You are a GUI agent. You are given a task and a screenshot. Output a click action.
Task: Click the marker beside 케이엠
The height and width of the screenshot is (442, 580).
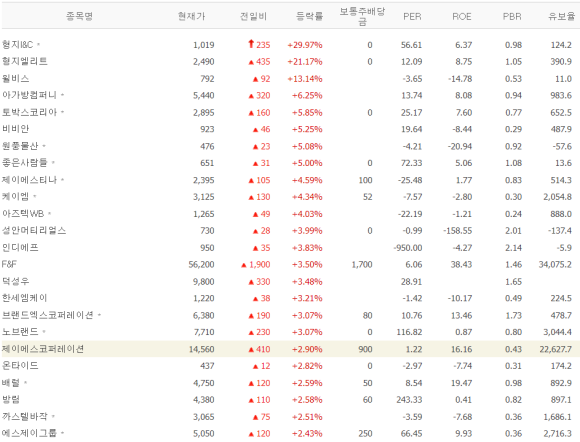click(x=35, y=196)
